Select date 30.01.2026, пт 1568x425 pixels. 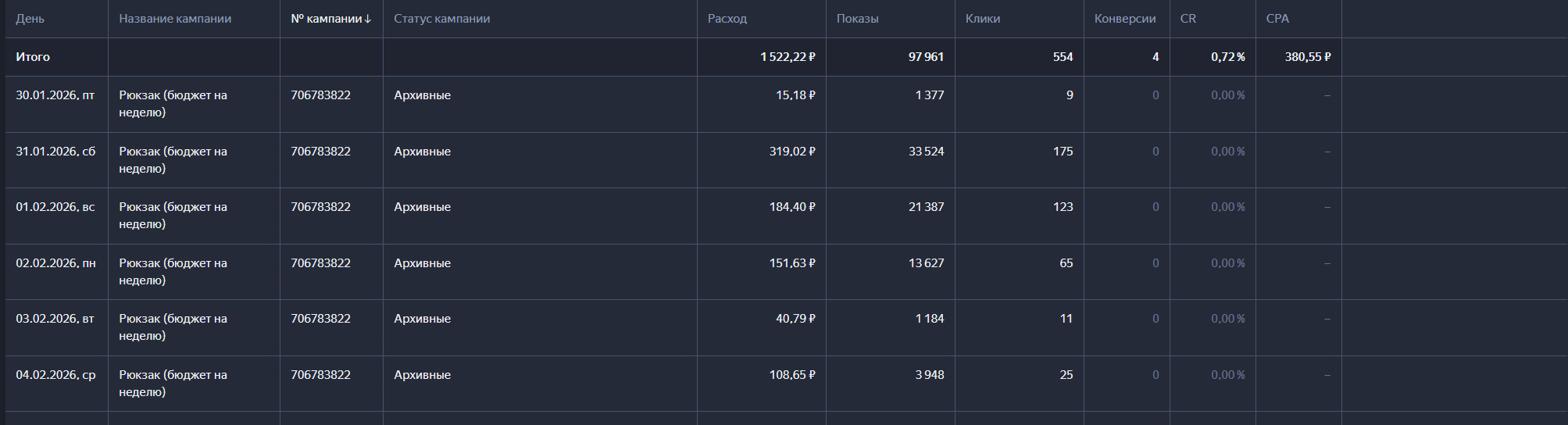(55, 95)
